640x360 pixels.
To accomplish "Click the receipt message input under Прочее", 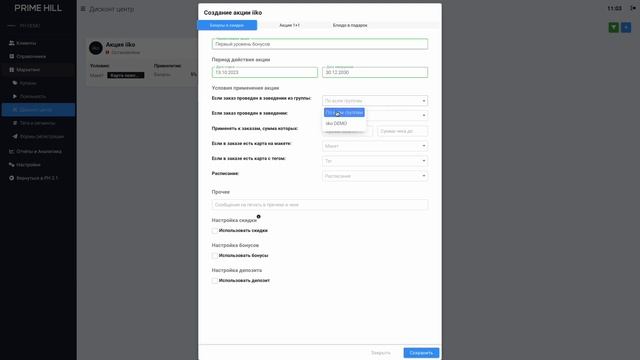I will (320, 204).
